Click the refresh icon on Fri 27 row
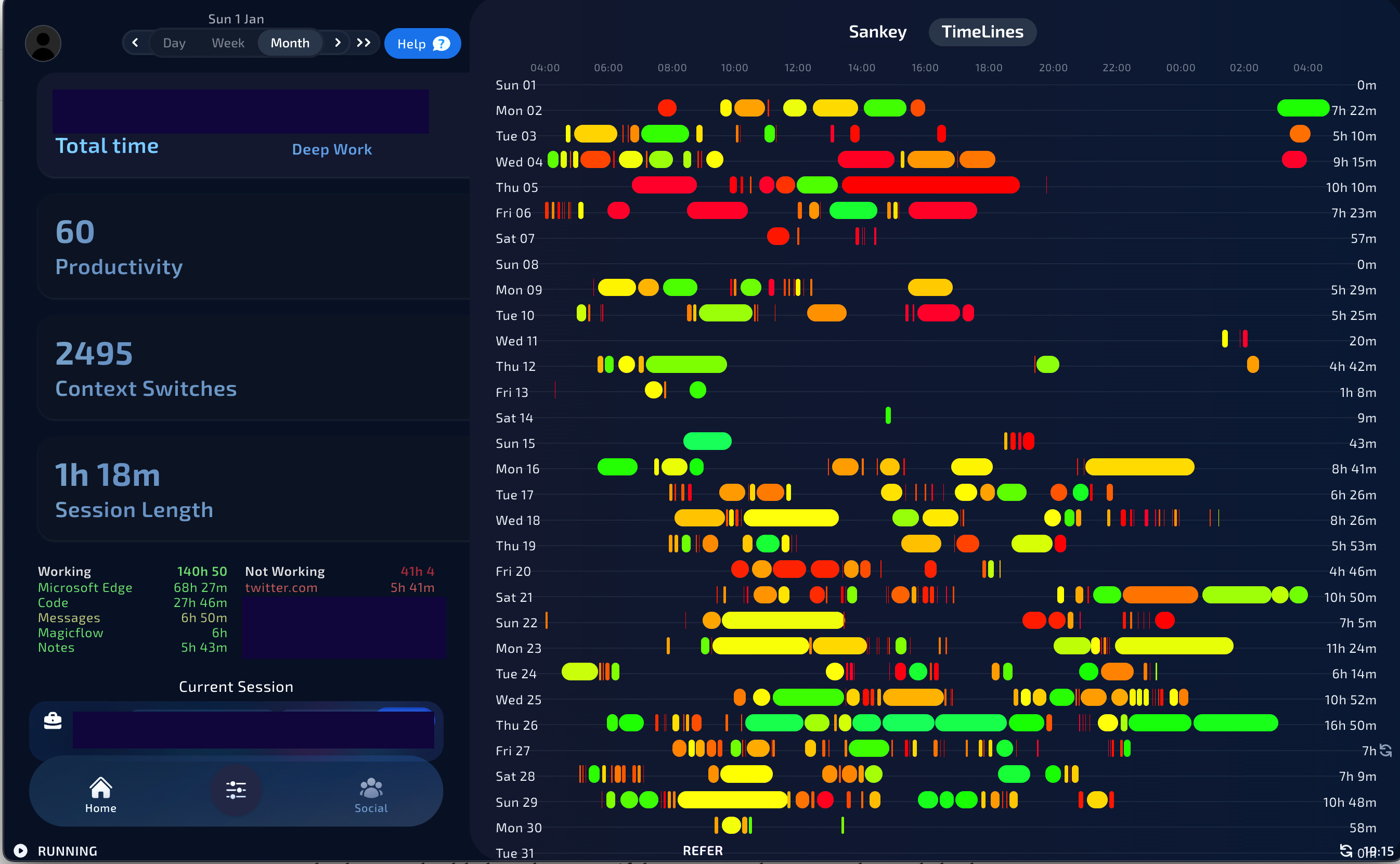The image size is (1400, 864). click(1386, 750)
